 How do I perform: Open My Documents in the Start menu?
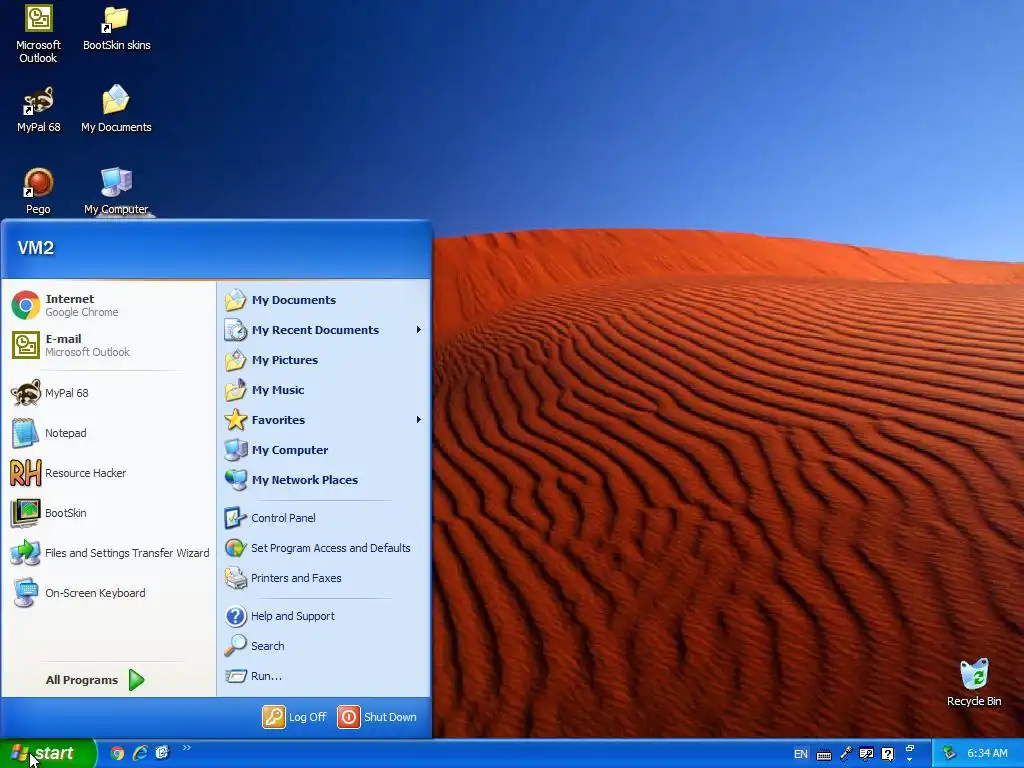(324, 300)
